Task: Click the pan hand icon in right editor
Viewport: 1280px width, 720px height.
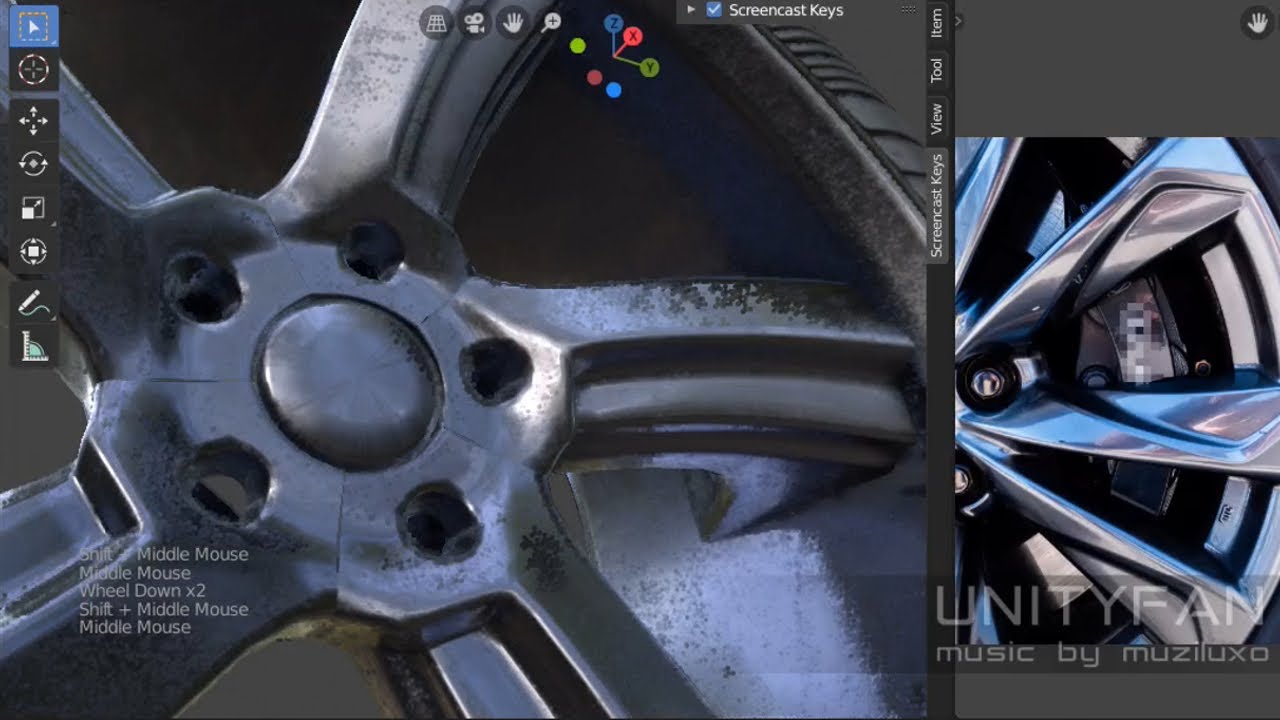Action: coord(1257,23)
